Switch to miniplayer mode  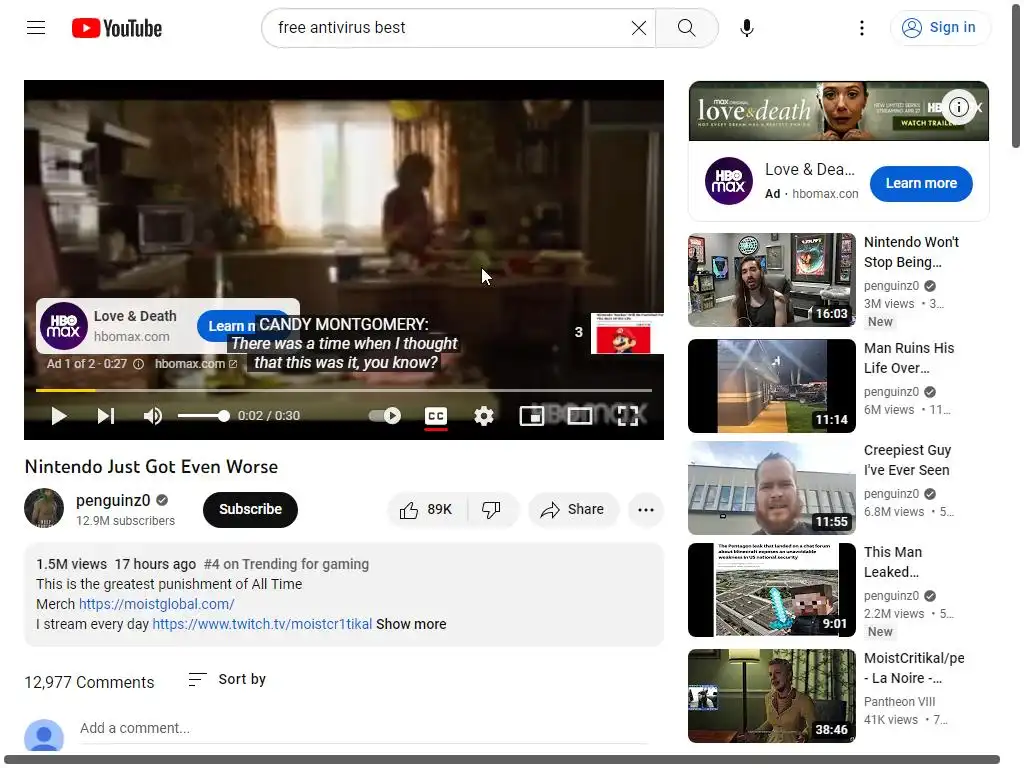532,416
